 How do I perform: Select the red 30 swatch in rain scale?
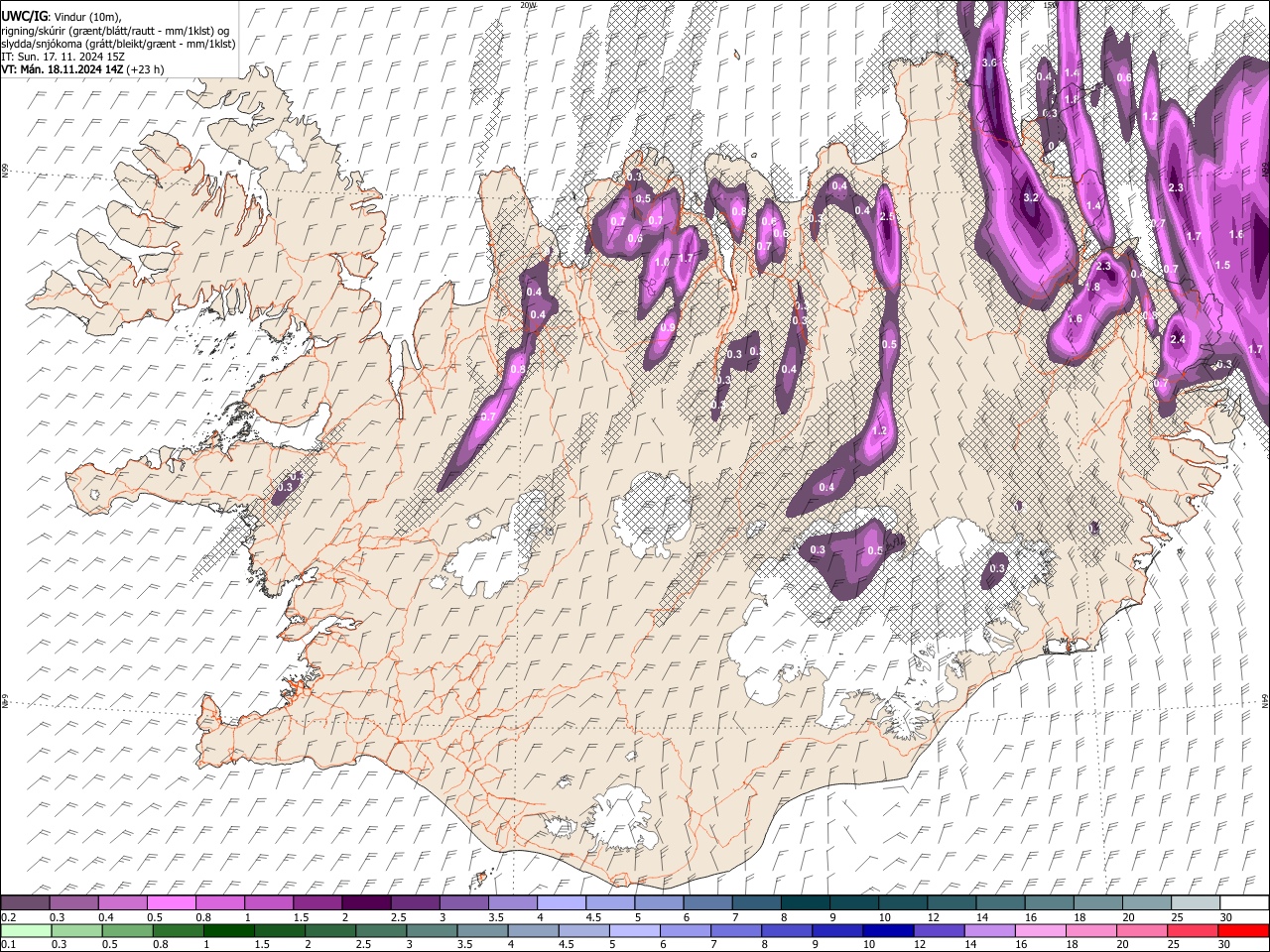click(1244, 930)
